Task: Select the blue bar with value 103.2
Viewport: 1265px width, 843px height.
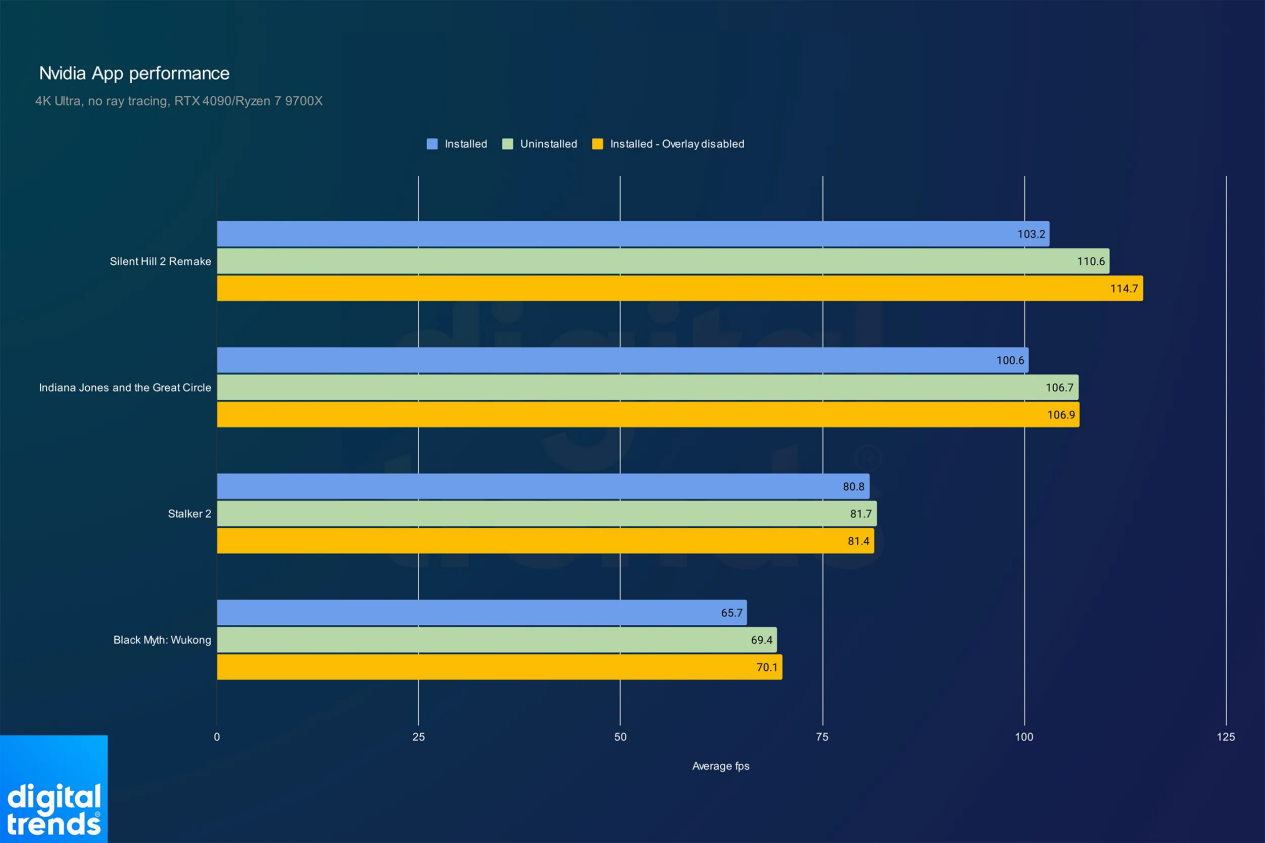Action: 632,234
